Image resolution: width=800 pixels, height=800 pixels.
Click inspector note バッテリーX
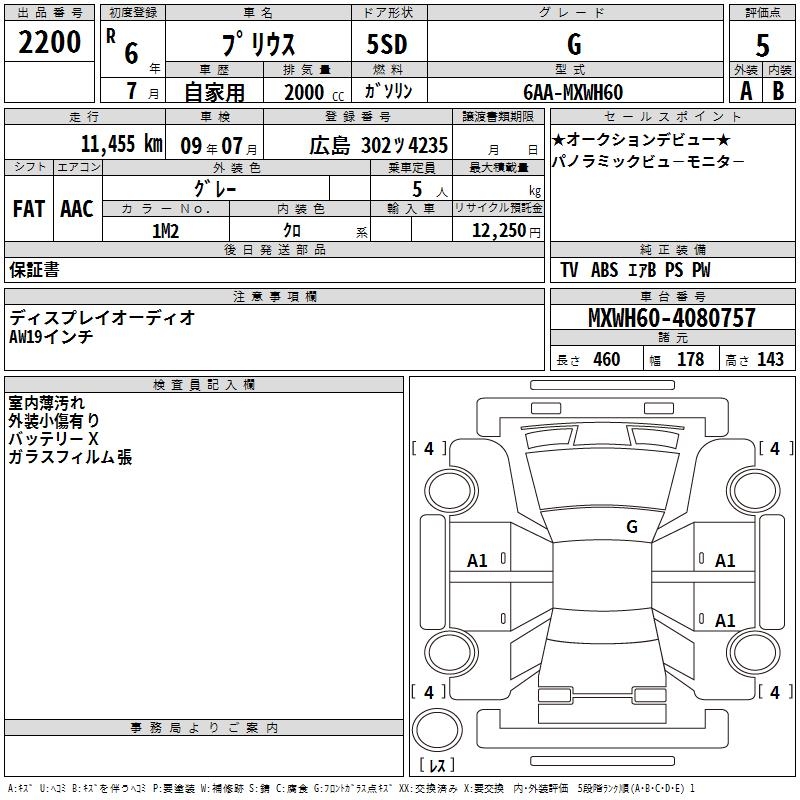click(53, 439)
